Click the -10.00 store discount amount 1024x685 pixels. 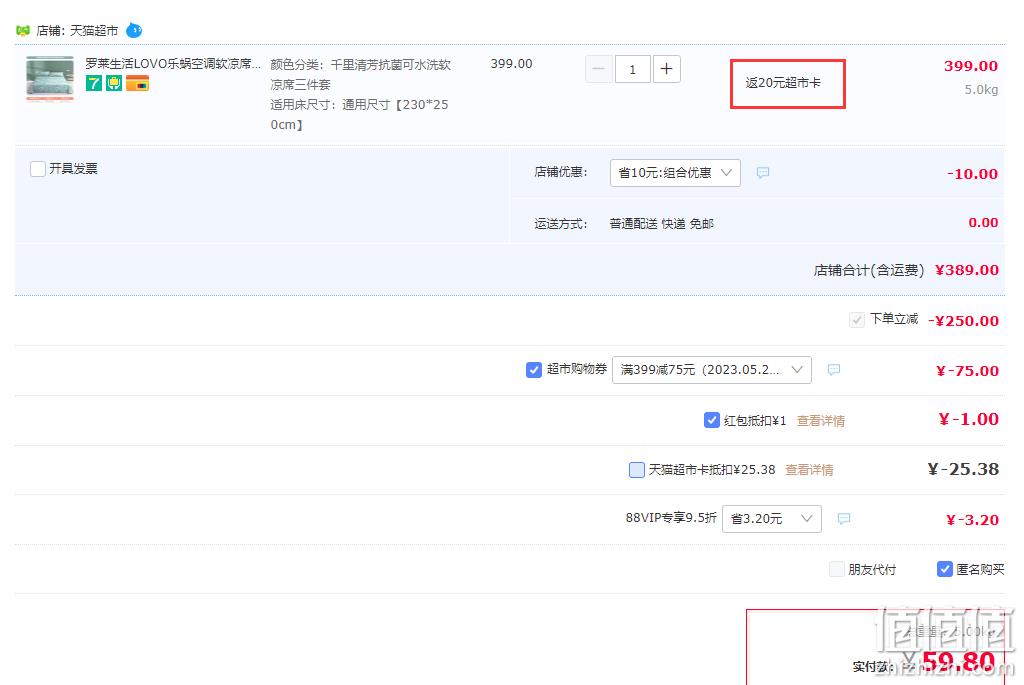972,174
